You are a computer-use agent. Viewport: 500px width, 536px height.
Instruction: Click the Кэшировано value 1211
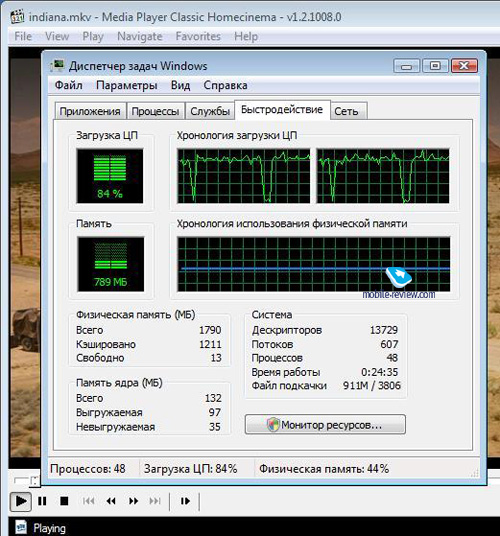[x=210, y=344]
